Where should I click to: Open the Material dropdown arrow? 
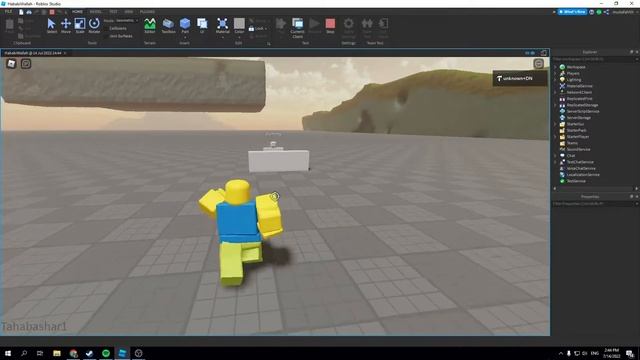222,38
